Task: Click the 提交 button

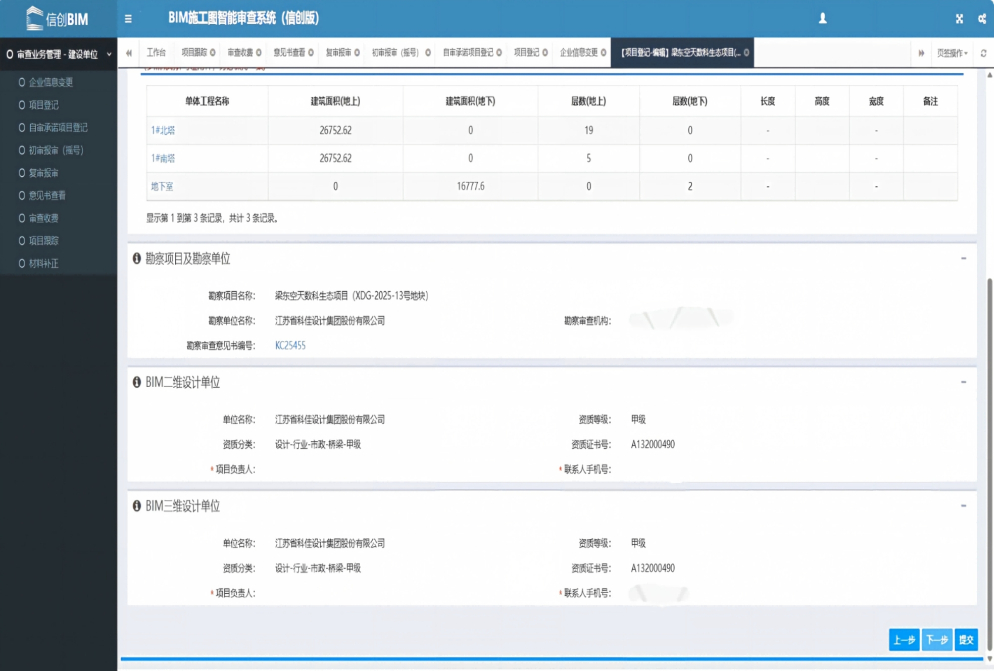Action: 966,640
